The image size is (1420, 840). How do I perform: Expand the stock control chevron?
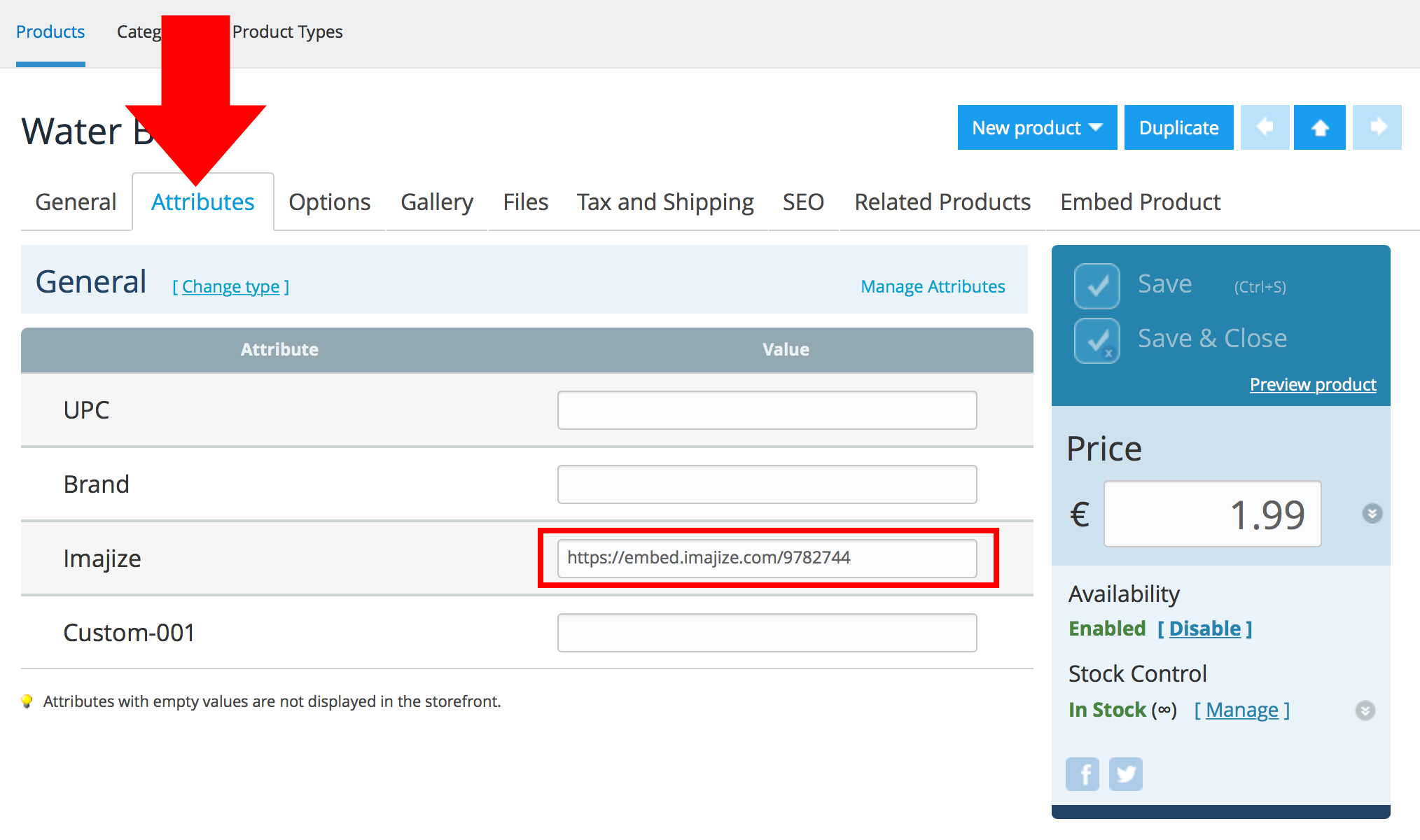(1365, 710)
